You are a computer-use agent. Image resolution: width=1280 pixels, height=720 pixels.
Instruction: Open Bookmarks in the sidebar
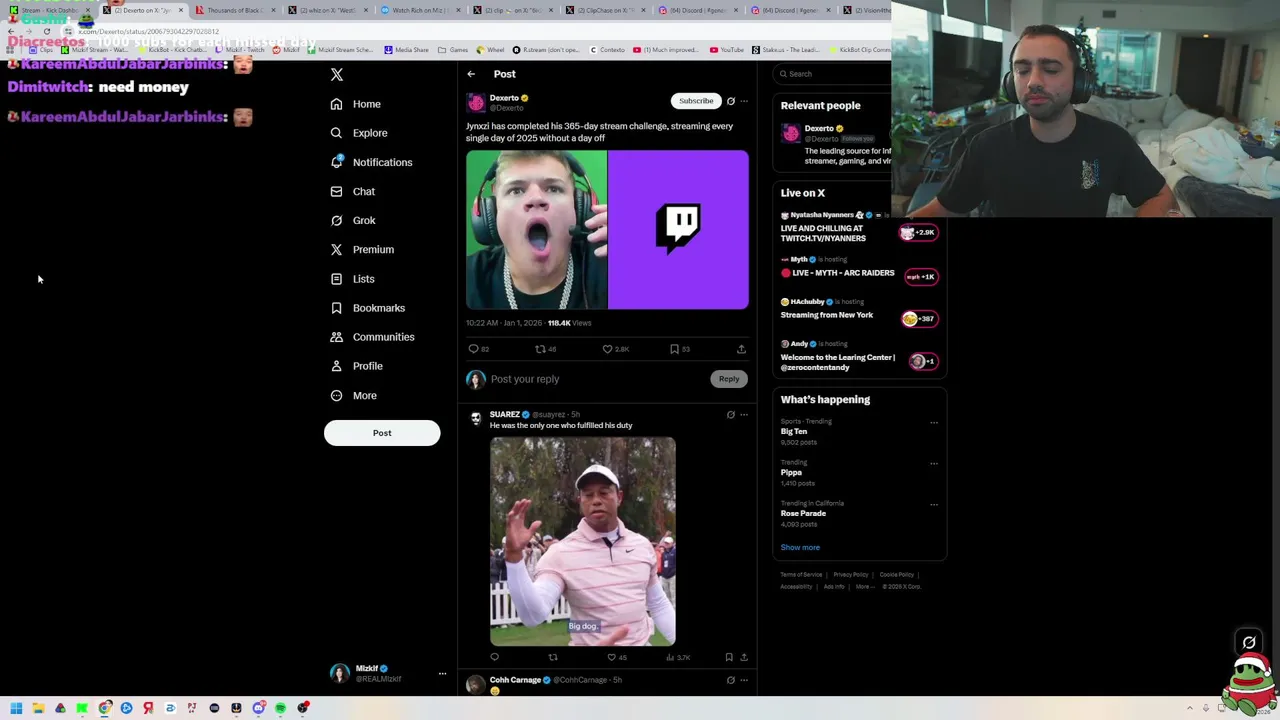pyautogui.click(x=367, y=308)
